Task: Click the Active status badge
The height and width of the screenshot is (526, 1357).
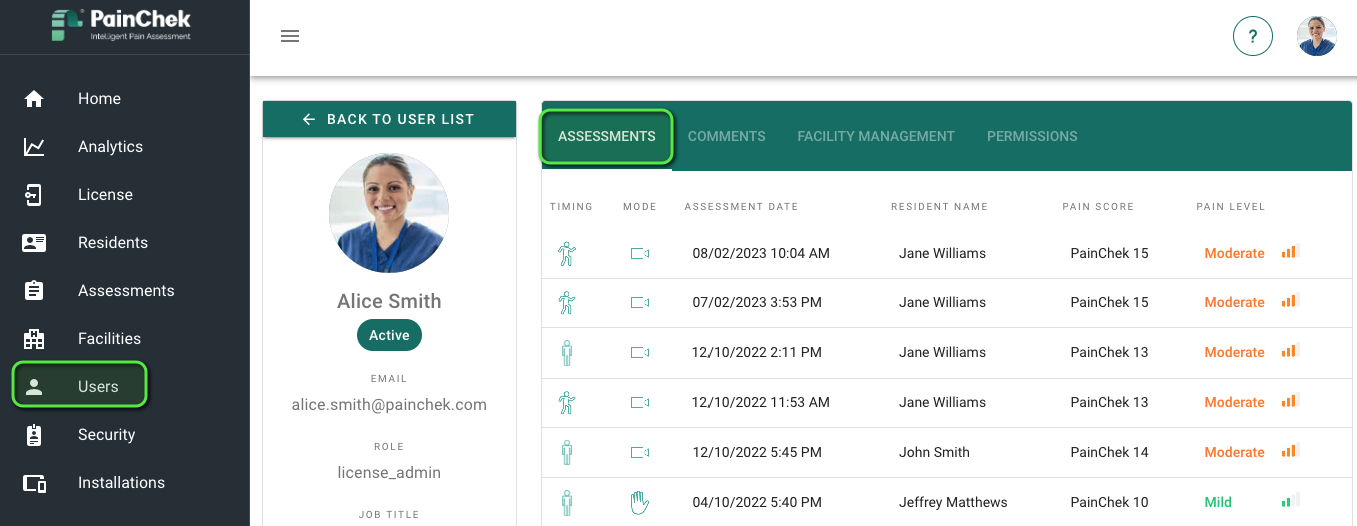Action: (389, 335)
